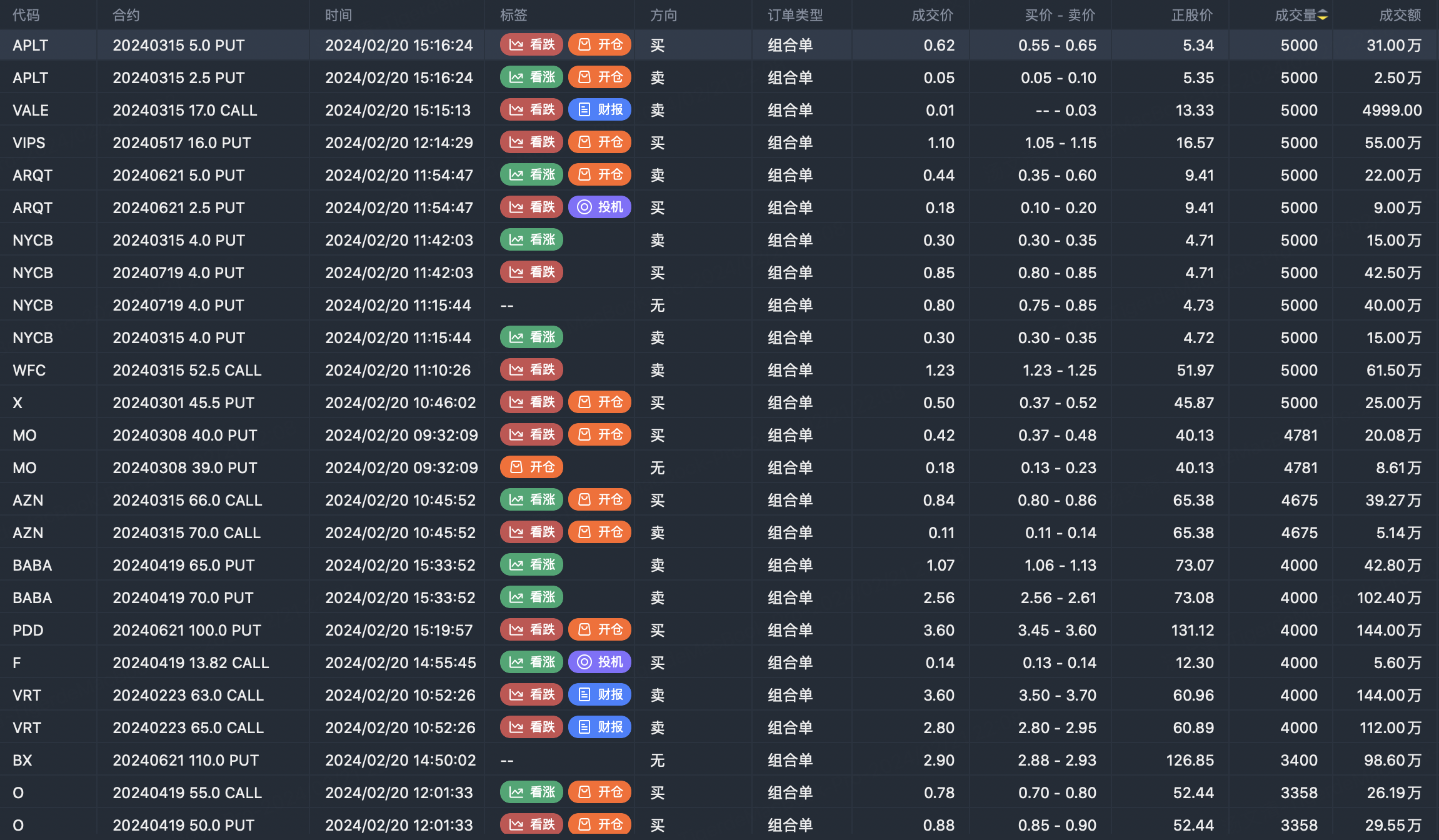Open the VIPS ticker symbol
The width and height of the screenshot is (1439, 840).
[29, 142]
